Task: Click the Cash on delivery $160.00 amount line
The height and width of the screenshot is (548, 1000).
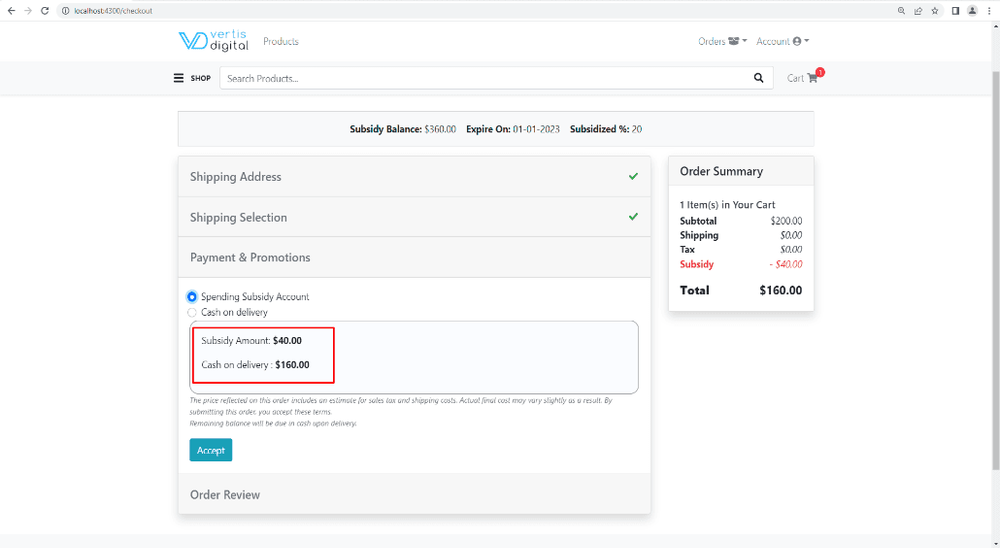Action: tap(255, 365)
